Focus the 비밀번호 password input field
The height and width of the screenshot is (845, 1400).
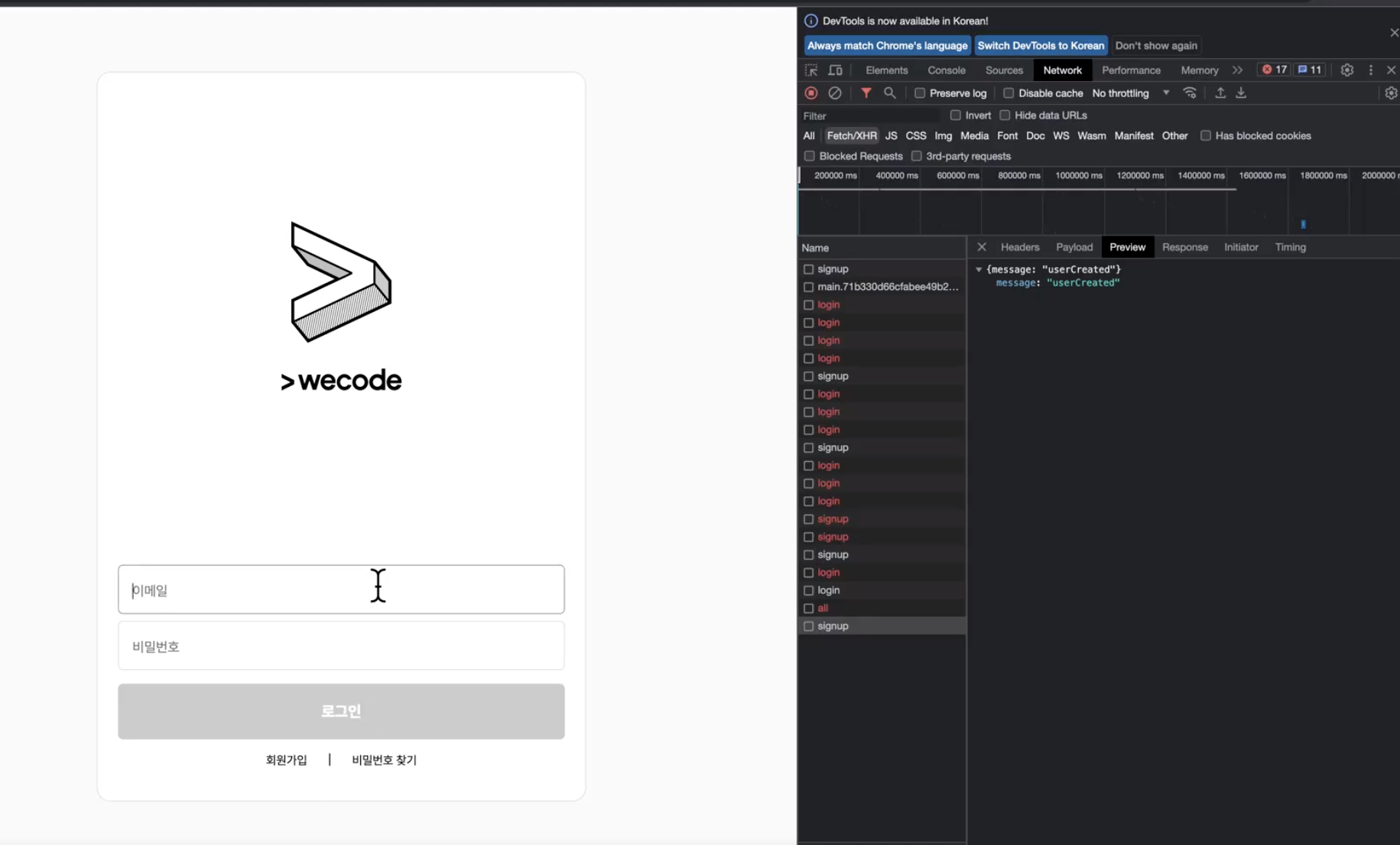click(341, 646)
